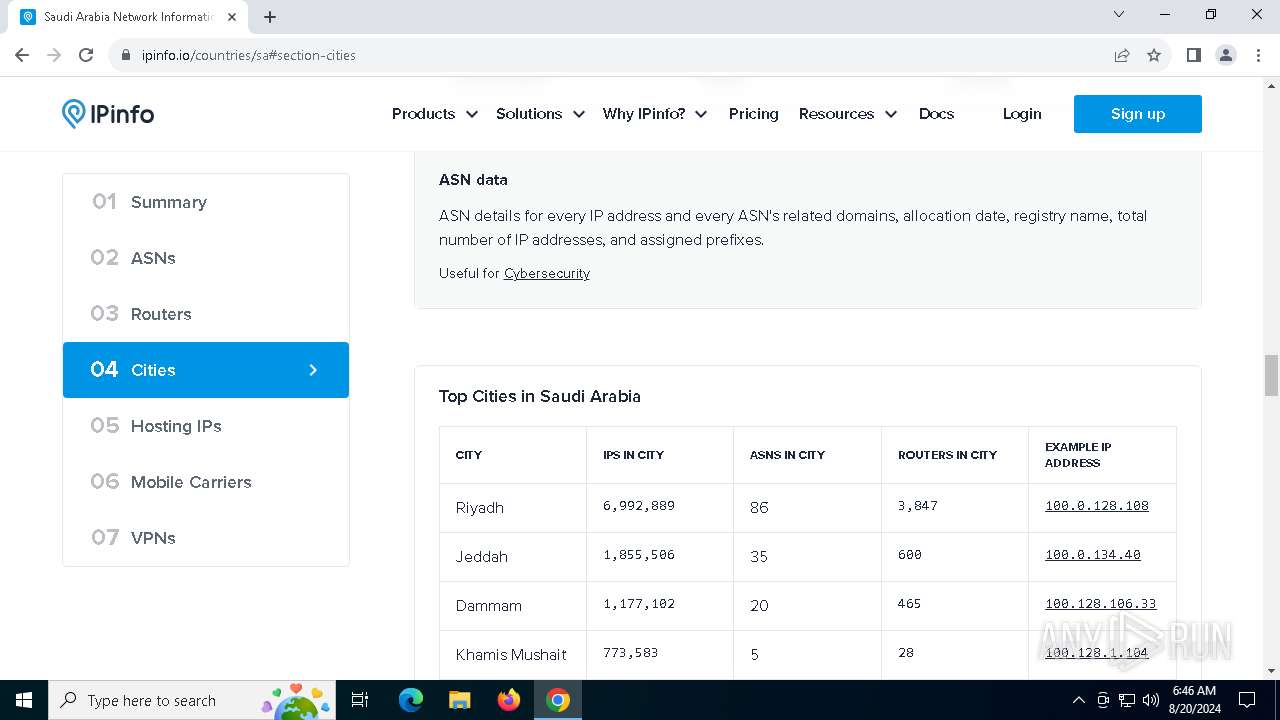Expand the Resources menu

point(848,114)
